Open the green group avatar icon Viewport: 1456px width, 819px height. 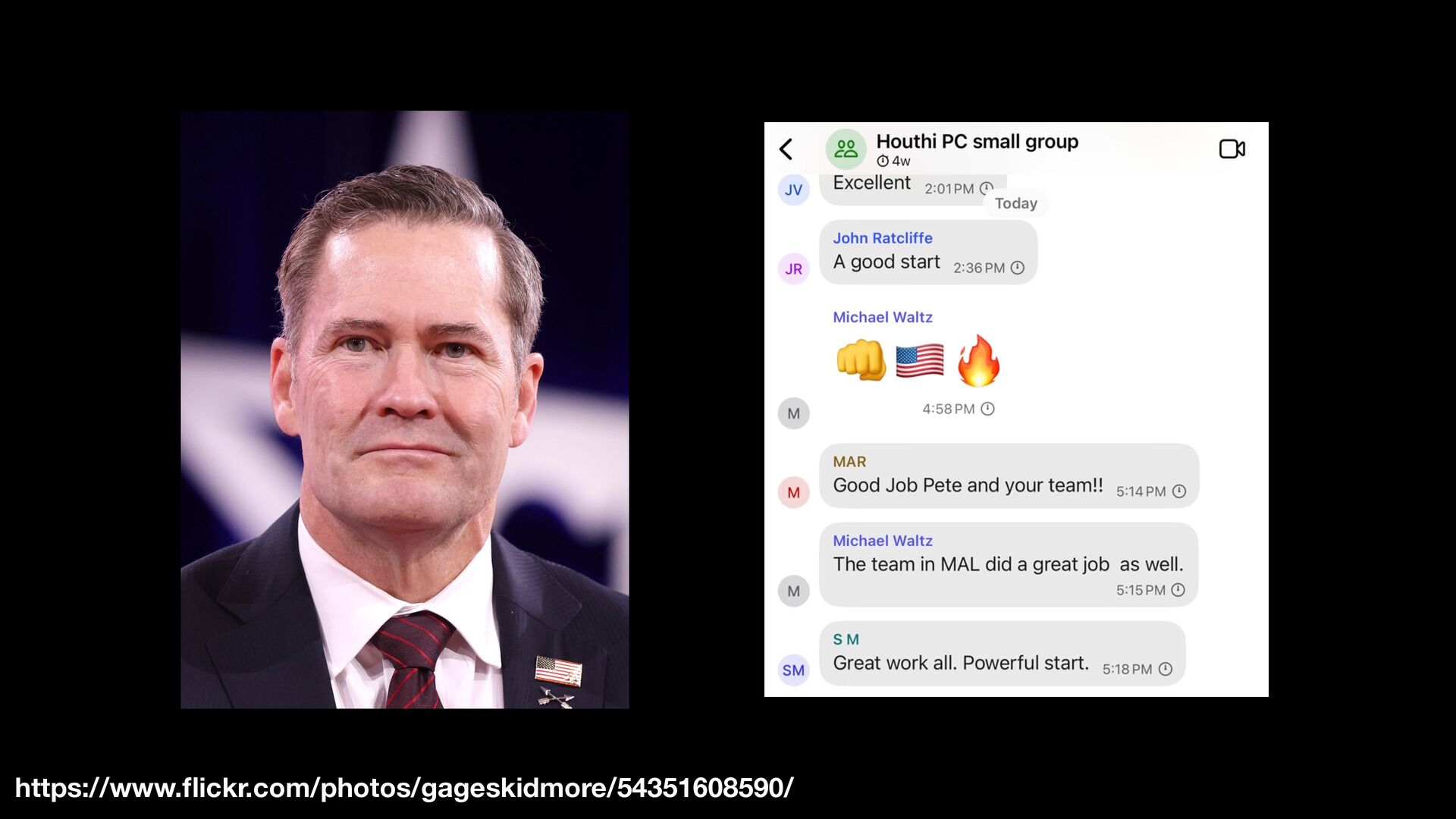(x=846, y=149)
